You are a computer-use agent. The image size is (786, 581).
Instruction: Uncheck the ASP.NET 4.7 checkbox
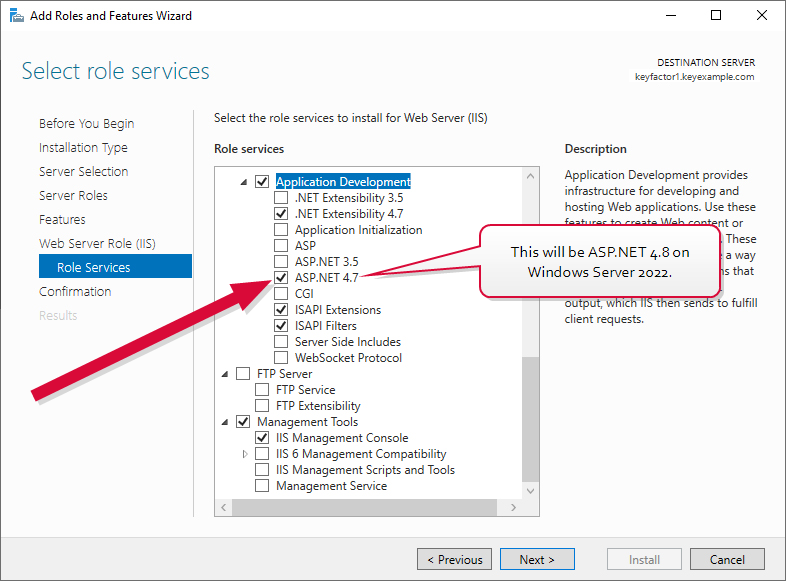[282, 278]
